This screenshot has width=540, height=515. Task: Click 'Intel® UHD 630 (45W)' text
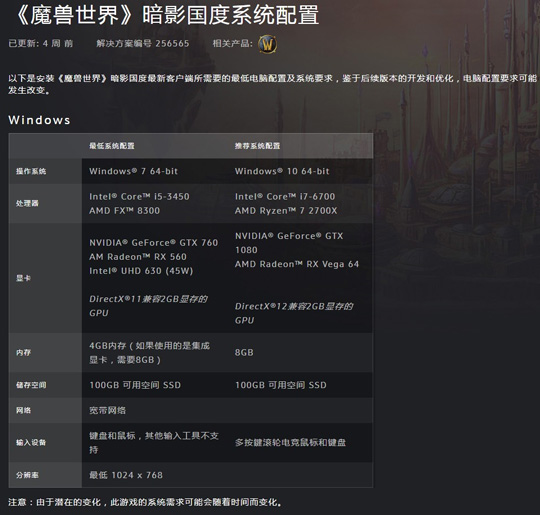(x=141, y=271)
